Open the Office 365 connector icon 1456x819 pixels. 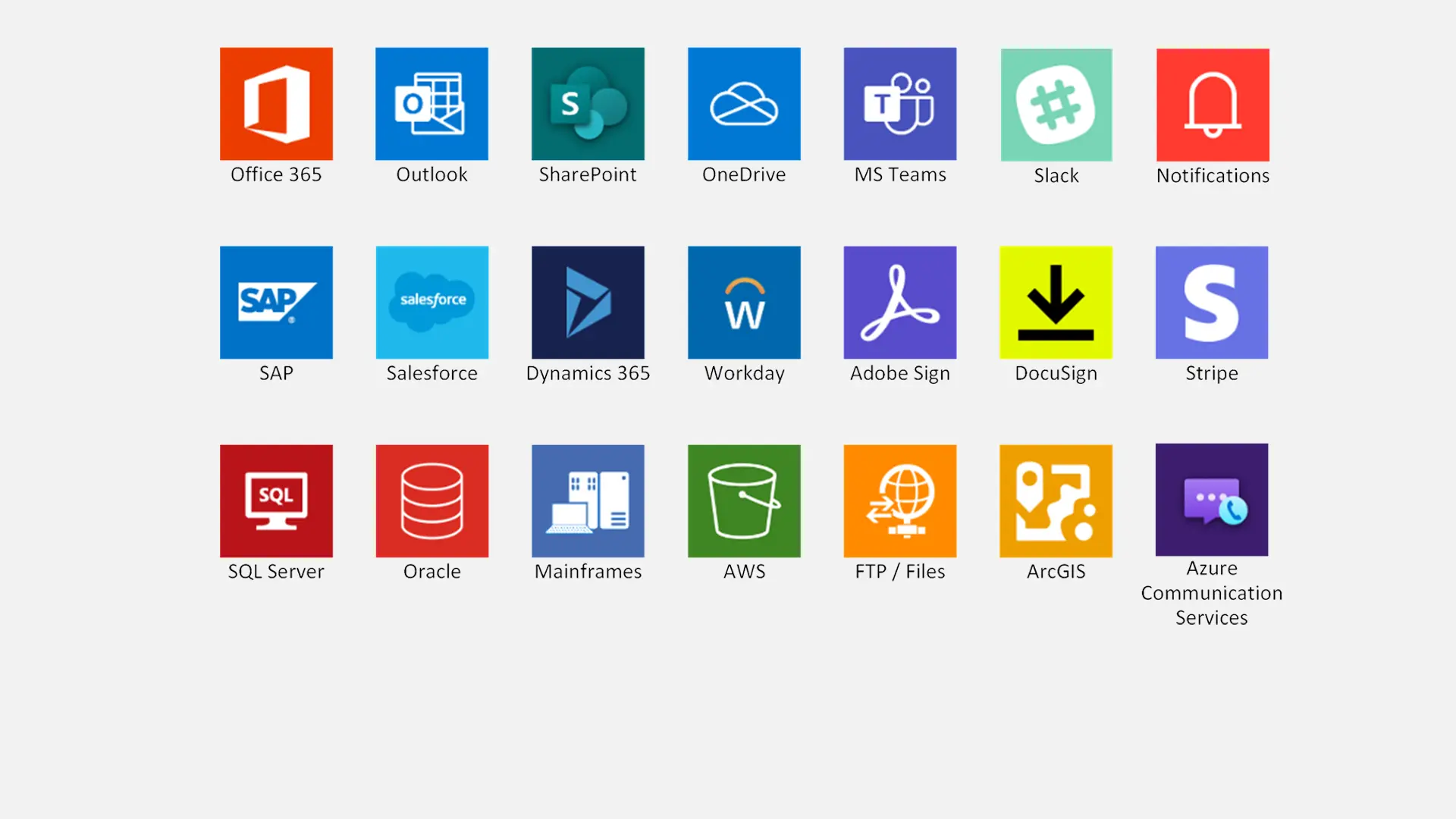pyautogui.click(x=276, y=104)
